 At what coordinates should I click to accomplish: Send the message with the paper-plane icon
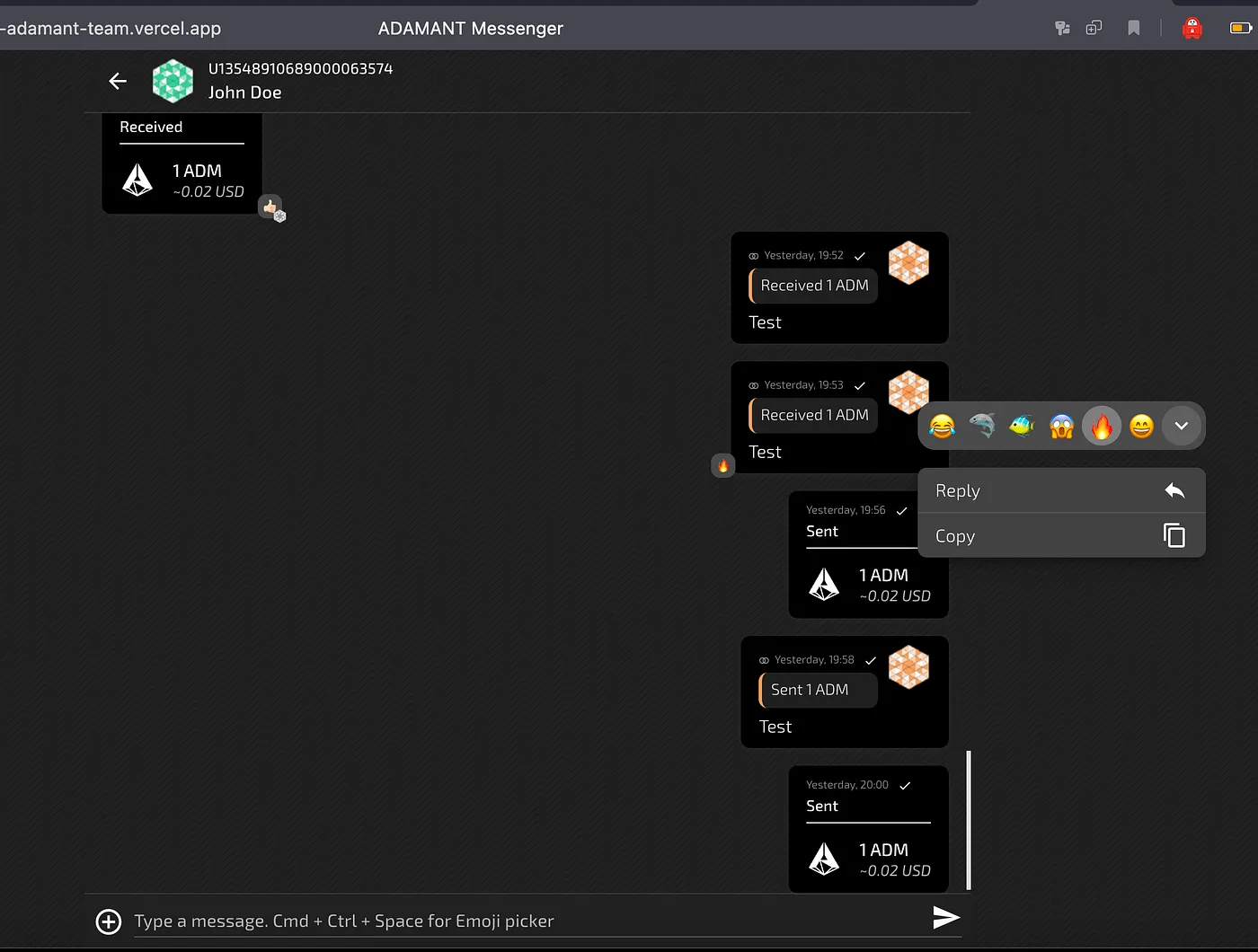946,917
